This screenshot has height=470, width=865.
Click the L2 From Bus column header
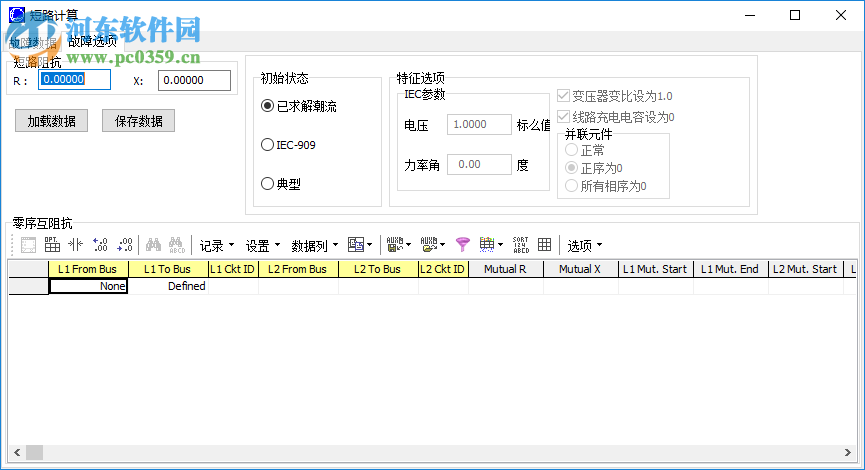pyautogui.click(x=298, y=269)
